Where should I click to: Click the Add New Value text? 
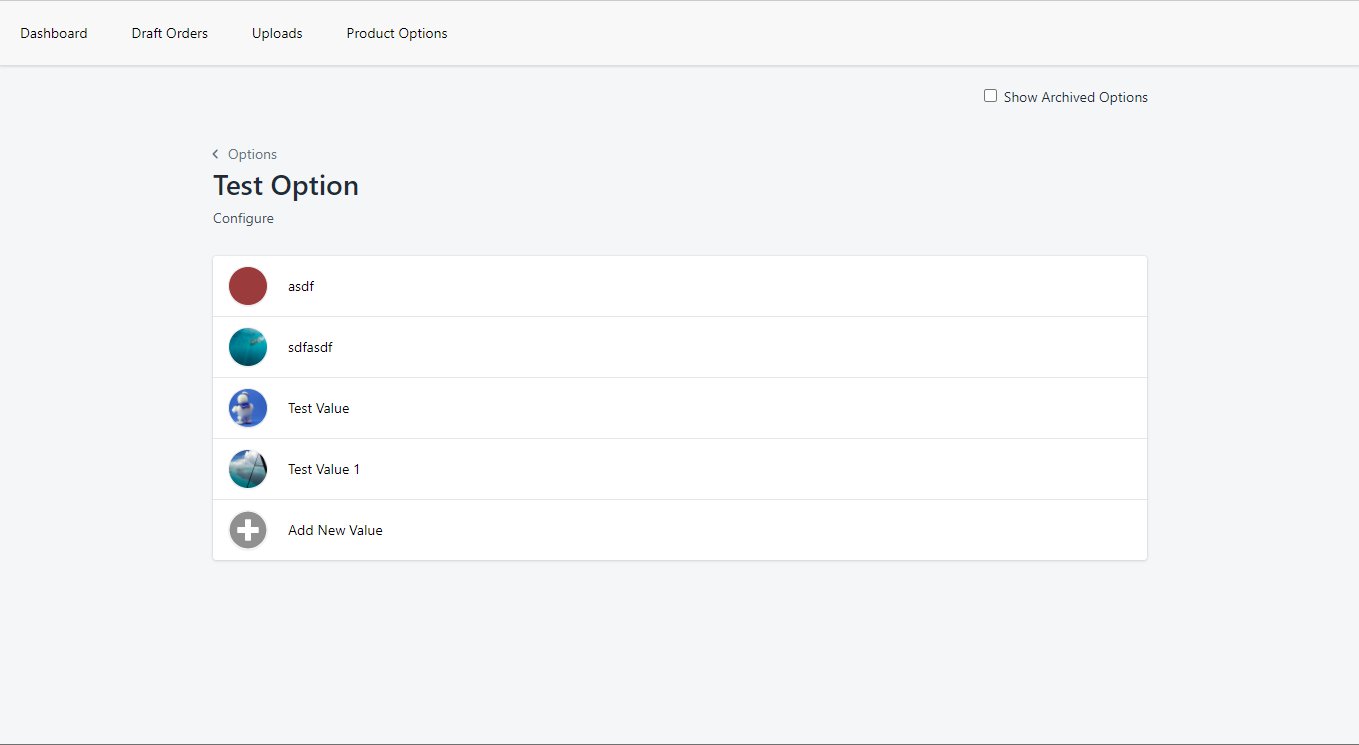tap(335, 530)
